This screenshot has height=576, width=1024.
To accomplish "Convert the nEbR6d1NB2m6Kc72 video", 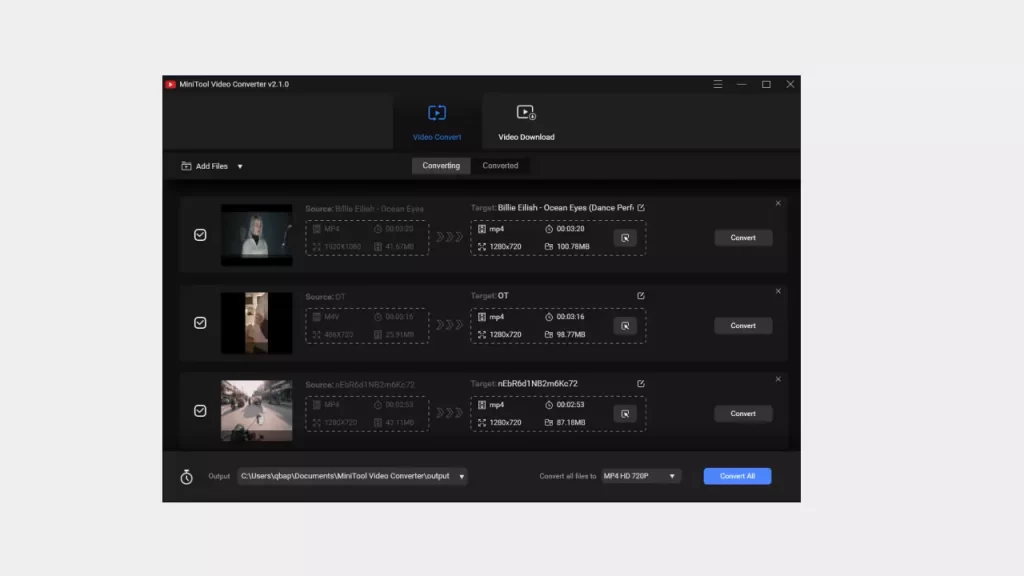I will click(743, 414).
